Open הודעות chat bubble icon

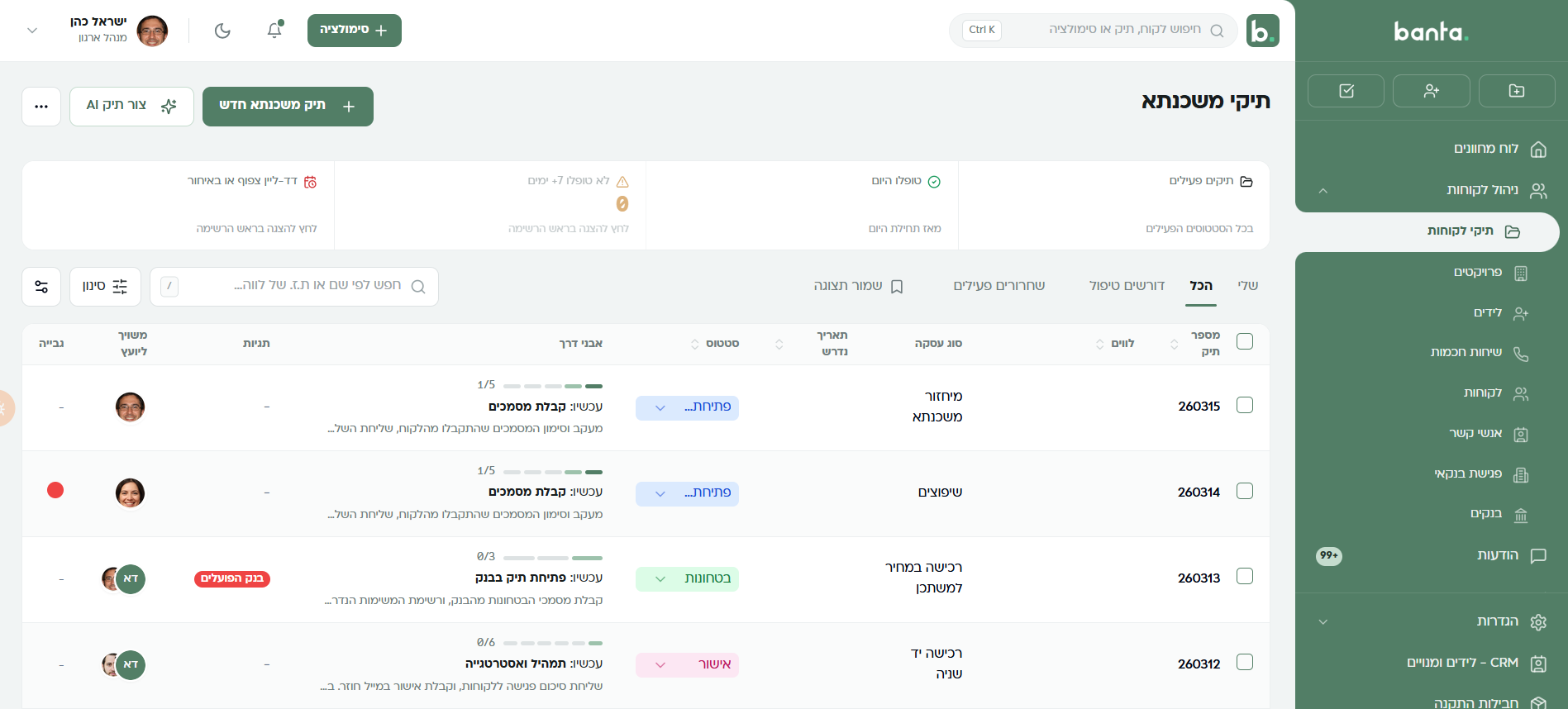[x=1538, y=556]
